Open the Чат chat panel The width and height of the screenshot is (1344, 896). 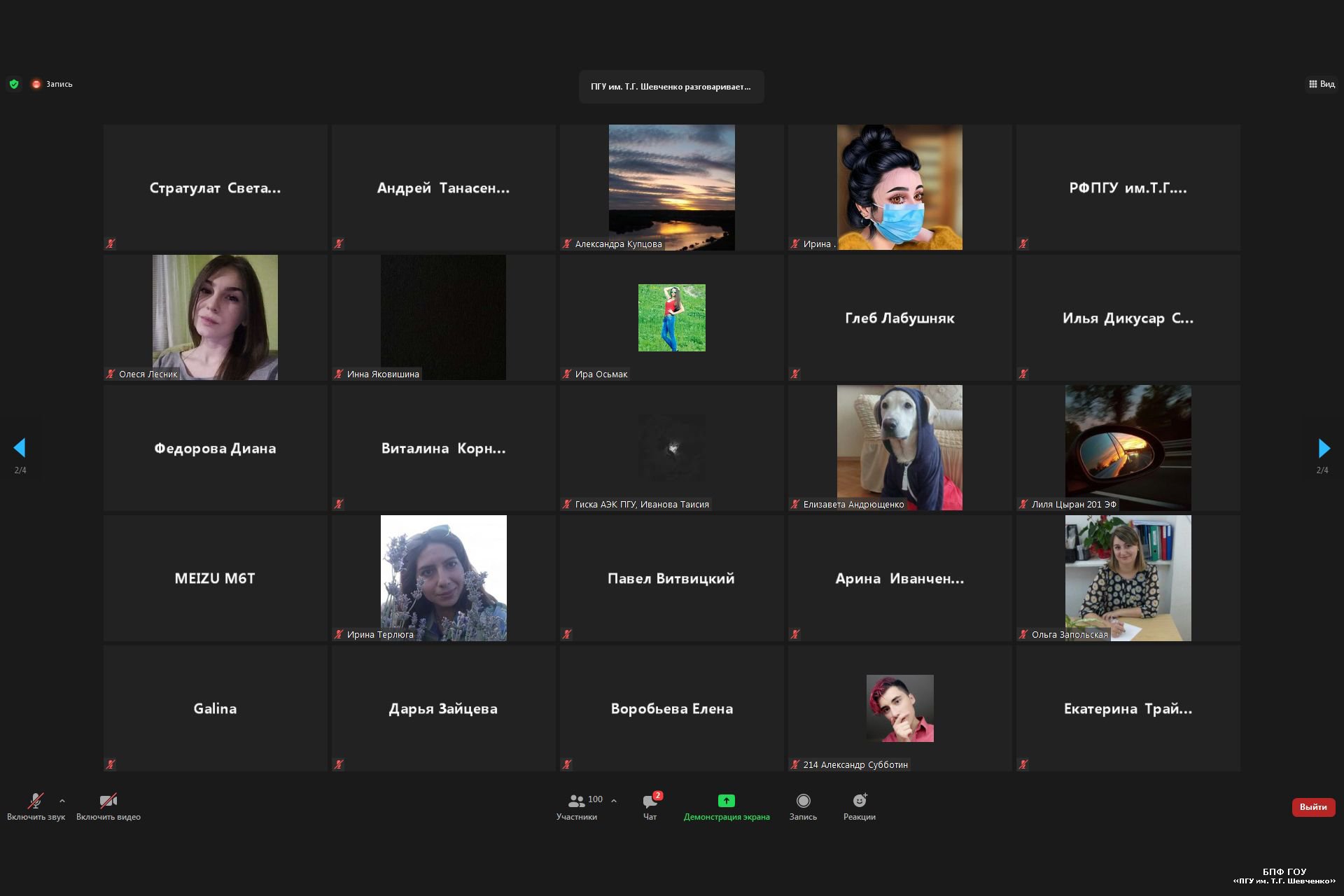(650, 806)
